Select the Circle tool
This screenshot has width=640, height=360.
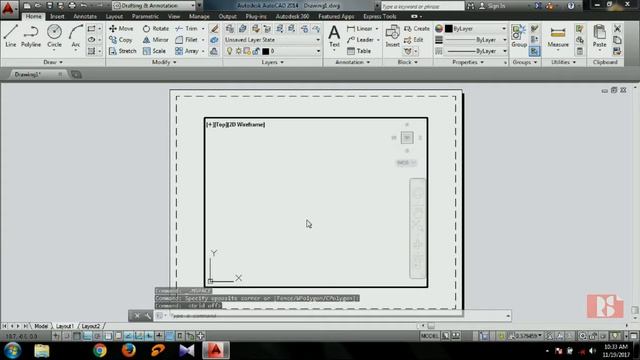54,36
